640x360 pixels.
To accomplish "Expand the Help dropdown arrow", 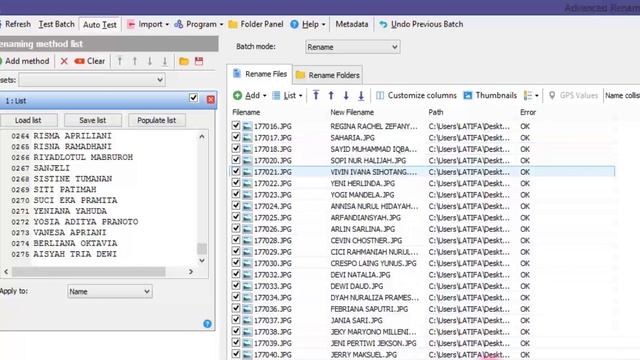I will pos(323,25).
